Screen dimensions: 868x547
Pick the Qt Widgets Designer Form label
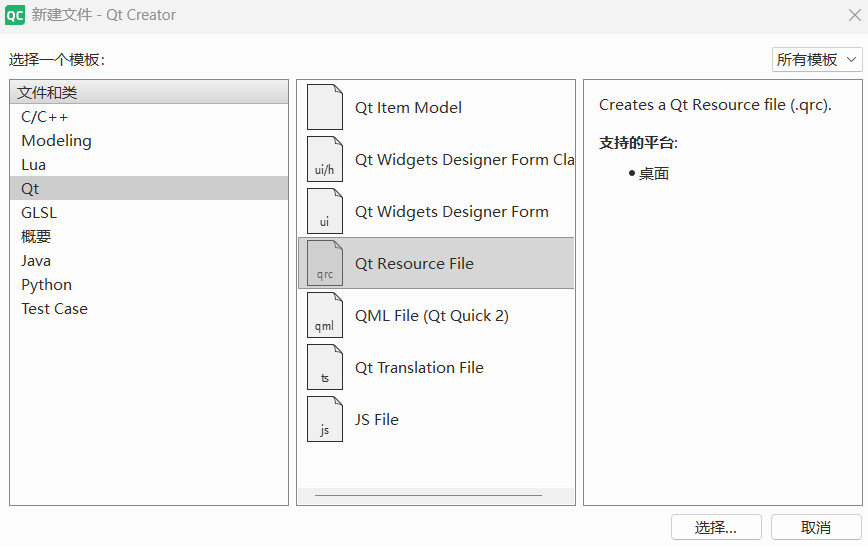452,211
